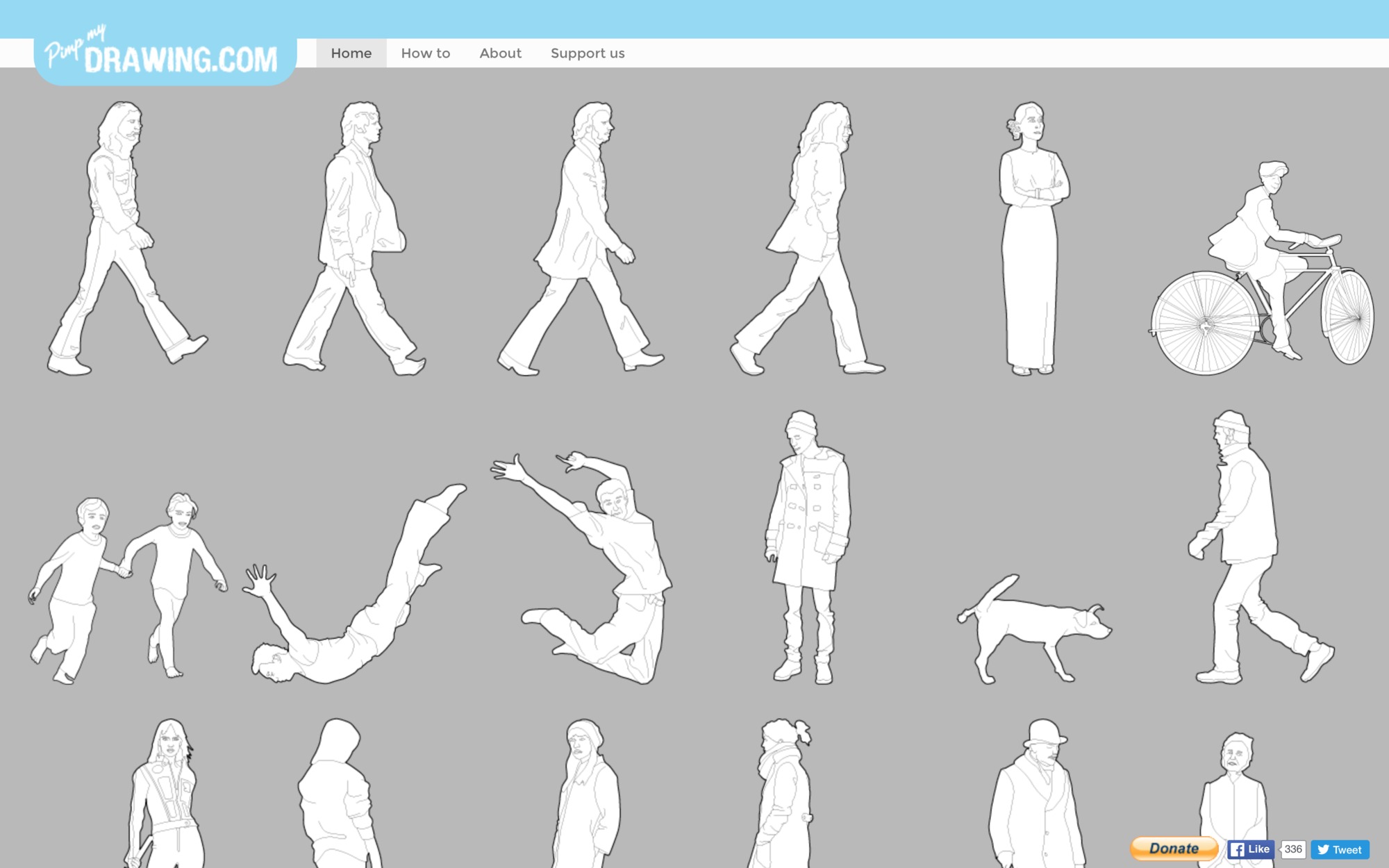The image size is (1389, 868).
Task: Open the How to menu item
Action: click(425, 53)
